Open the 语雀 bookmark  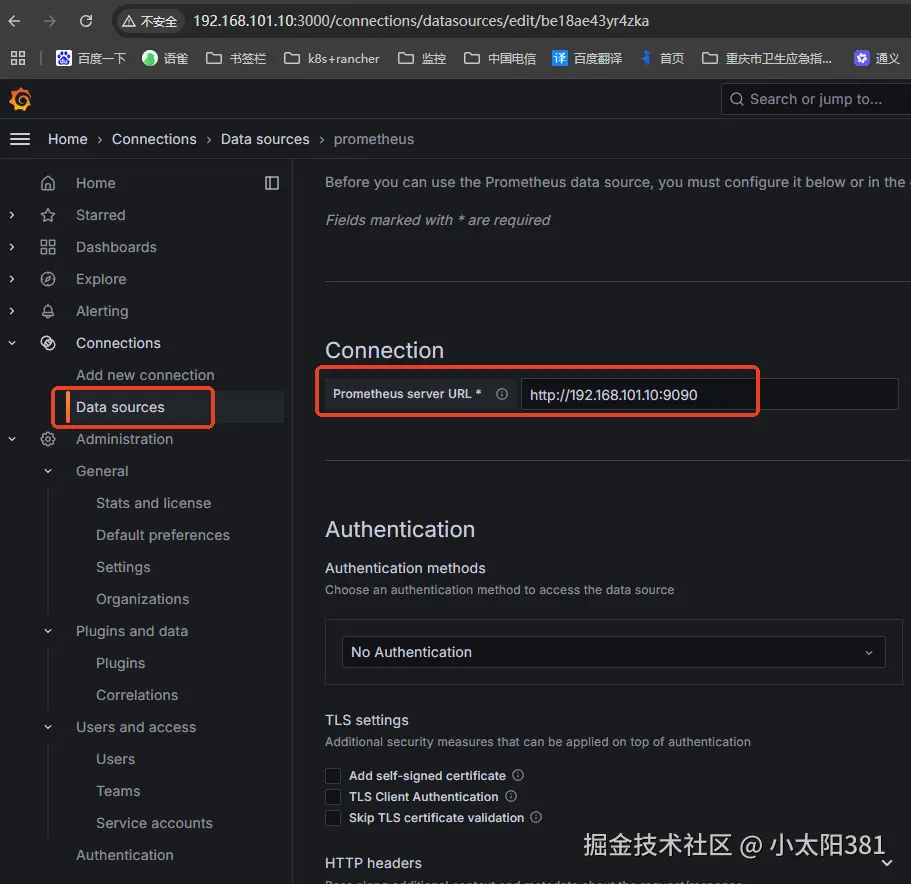(x=165, y=58)
